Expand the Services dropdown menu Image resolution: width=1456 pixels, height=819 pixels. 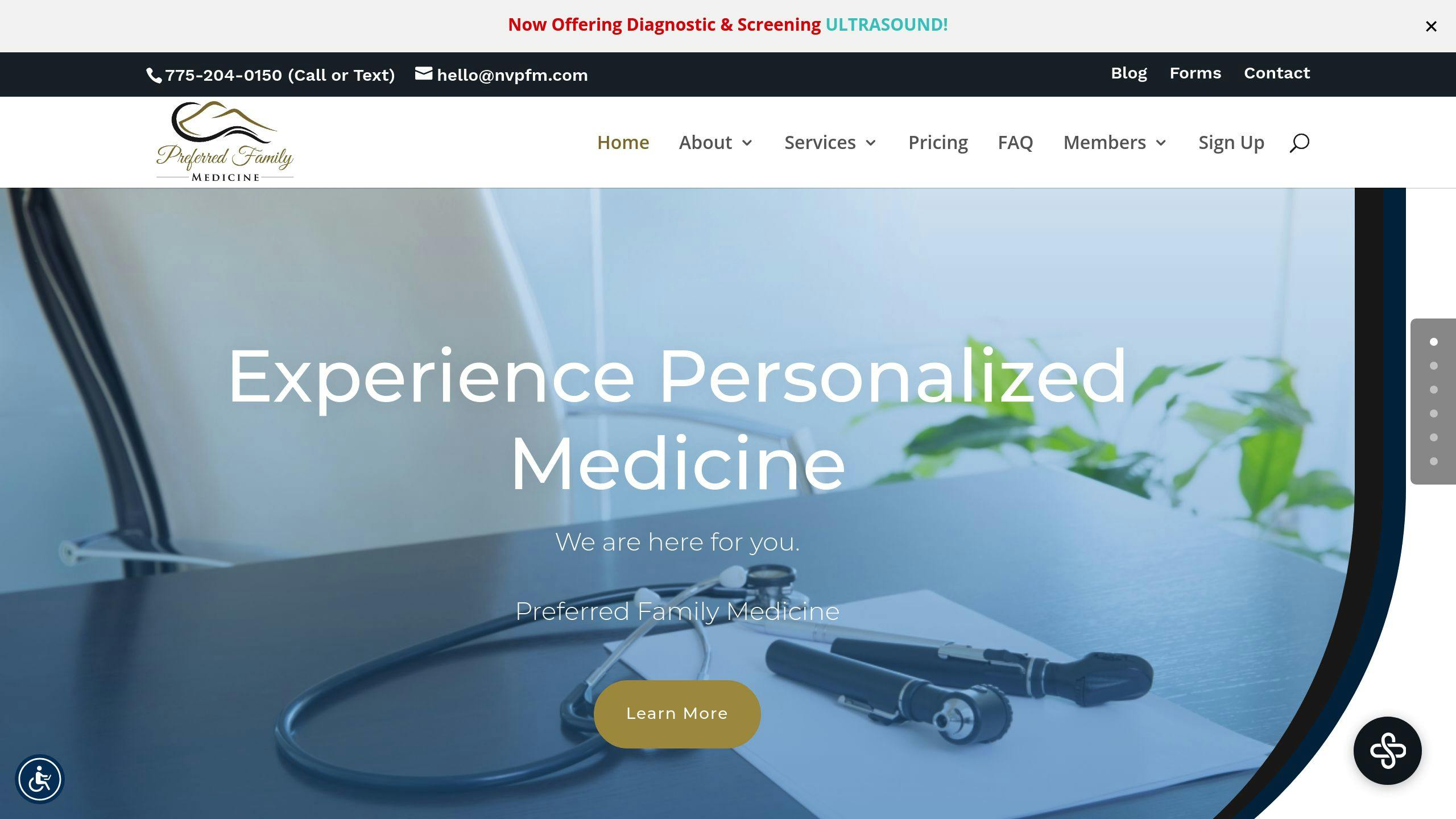(x=830, y=142)
